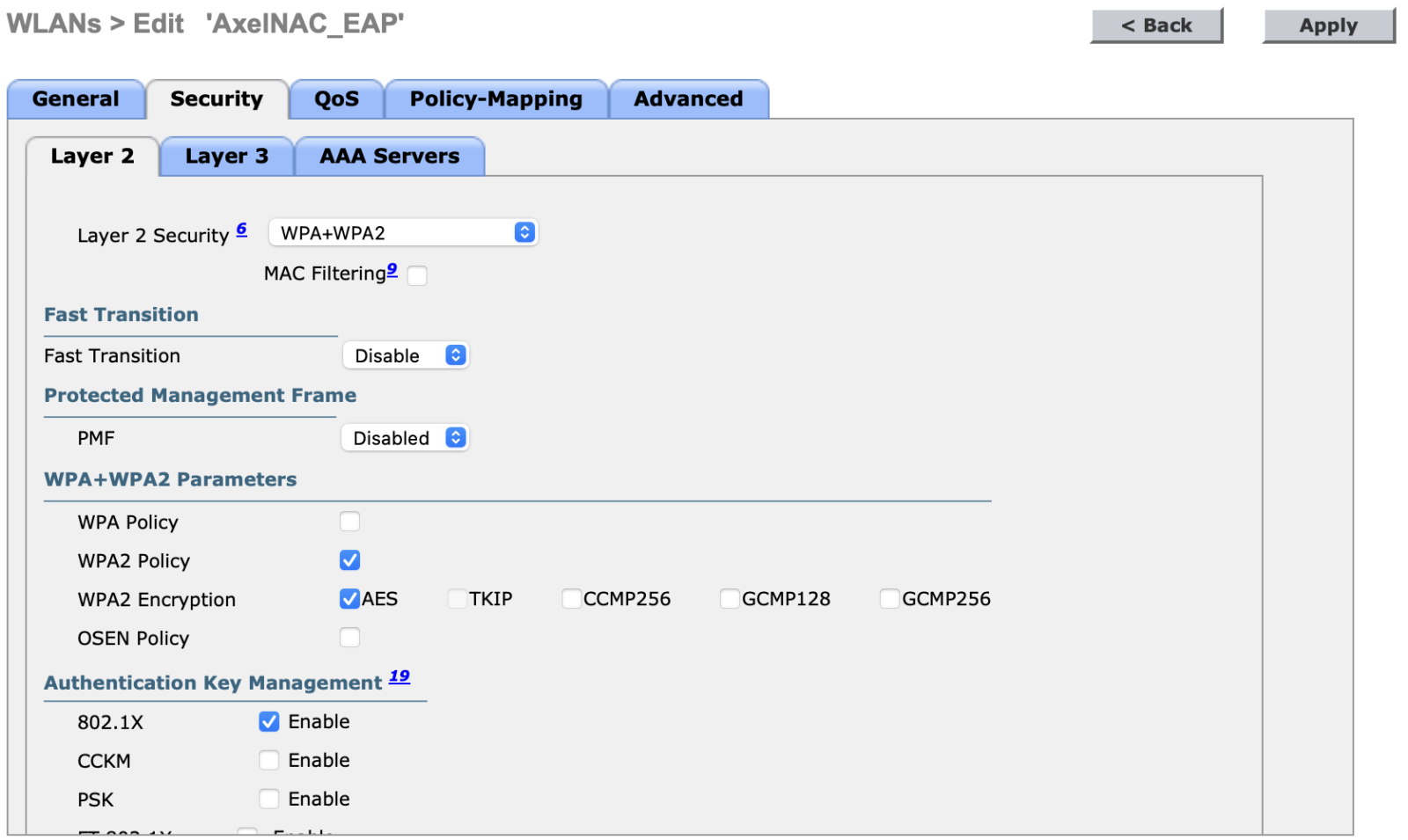The width and height of the screenshot is (1408, 840).
Task: Enable PSK key management
Action: pos(269,799)
